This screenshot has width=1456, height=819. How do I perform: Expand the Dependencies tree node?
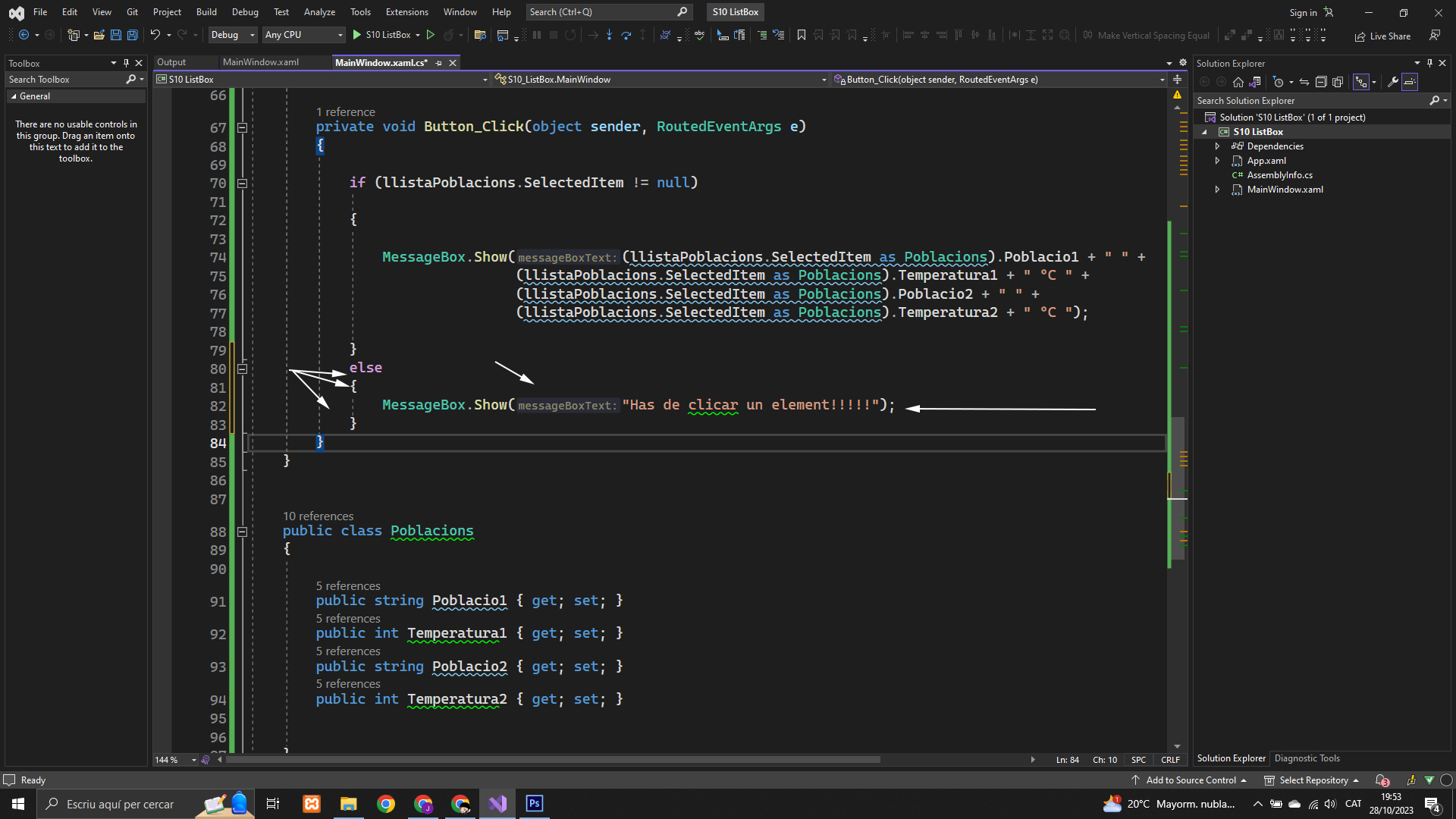[1218, 146]
